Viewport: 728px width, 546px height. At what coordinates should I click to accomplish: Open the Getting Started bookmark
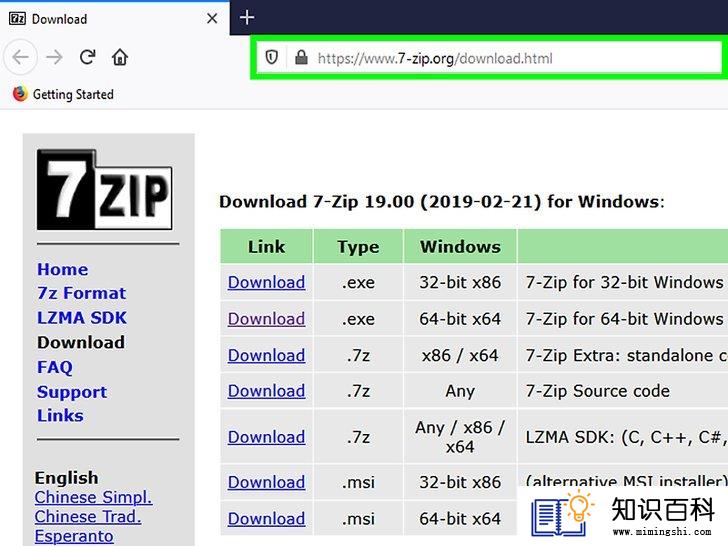pos(63,94)
